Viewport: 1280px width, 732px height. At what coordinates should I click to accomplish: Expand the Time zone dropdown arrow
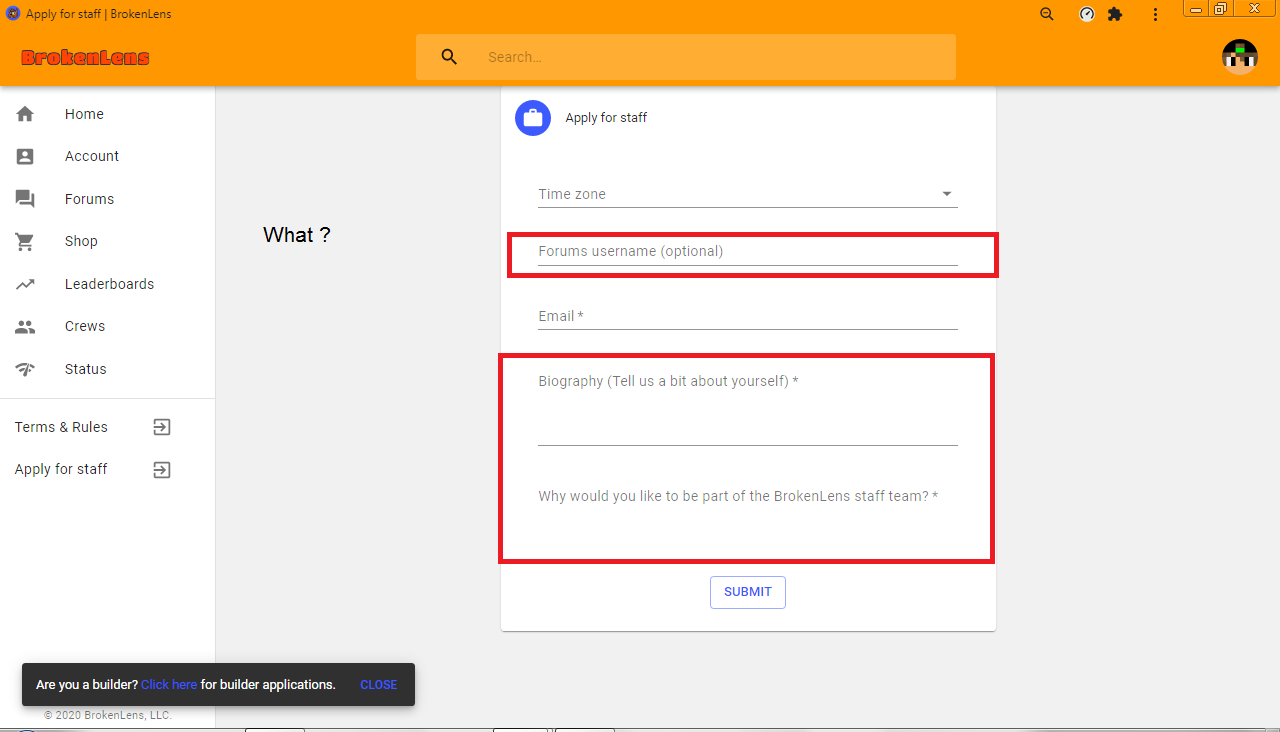click(x=947, y=194)
